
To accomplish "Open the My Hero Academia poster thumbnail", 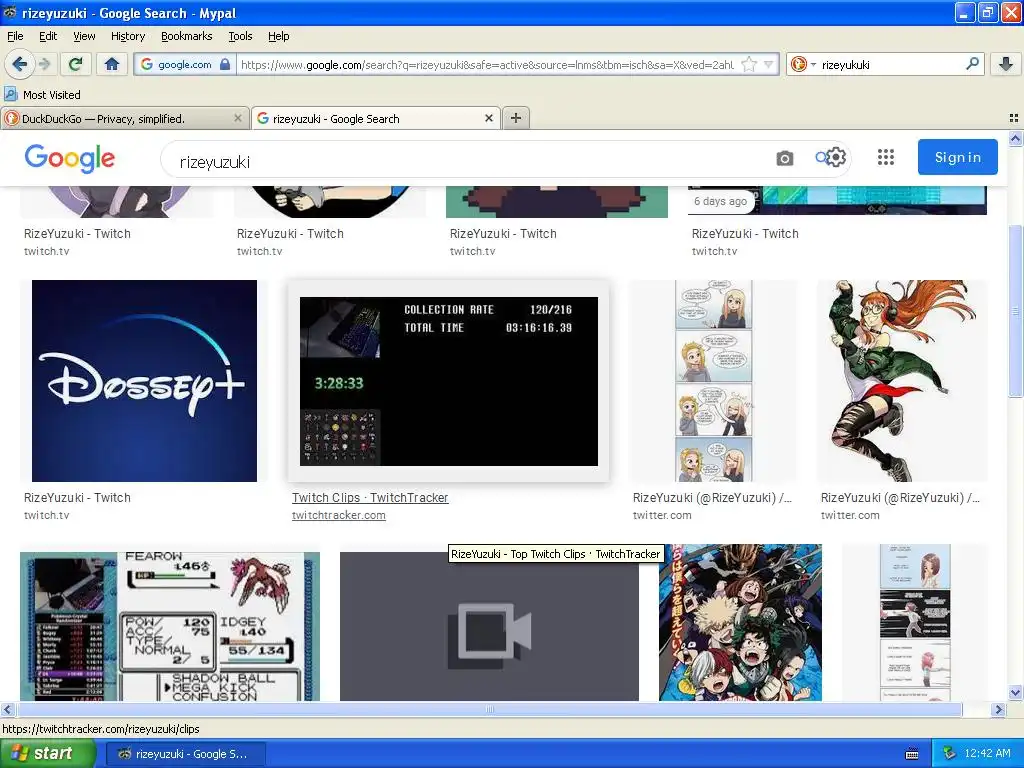I will (741, 622).
